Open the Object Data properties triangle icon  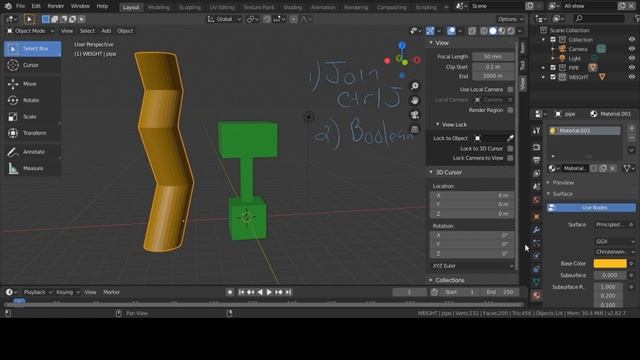(536, 282)
